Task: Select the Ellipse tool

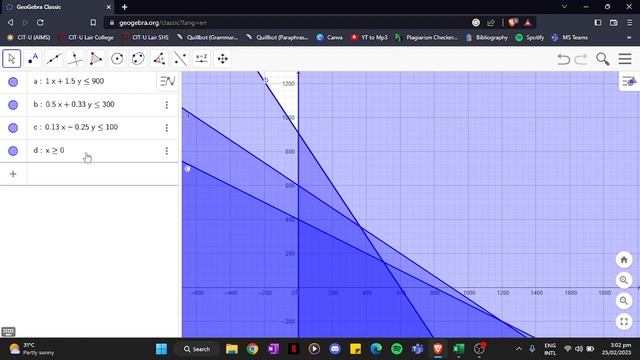Action: 138,59
